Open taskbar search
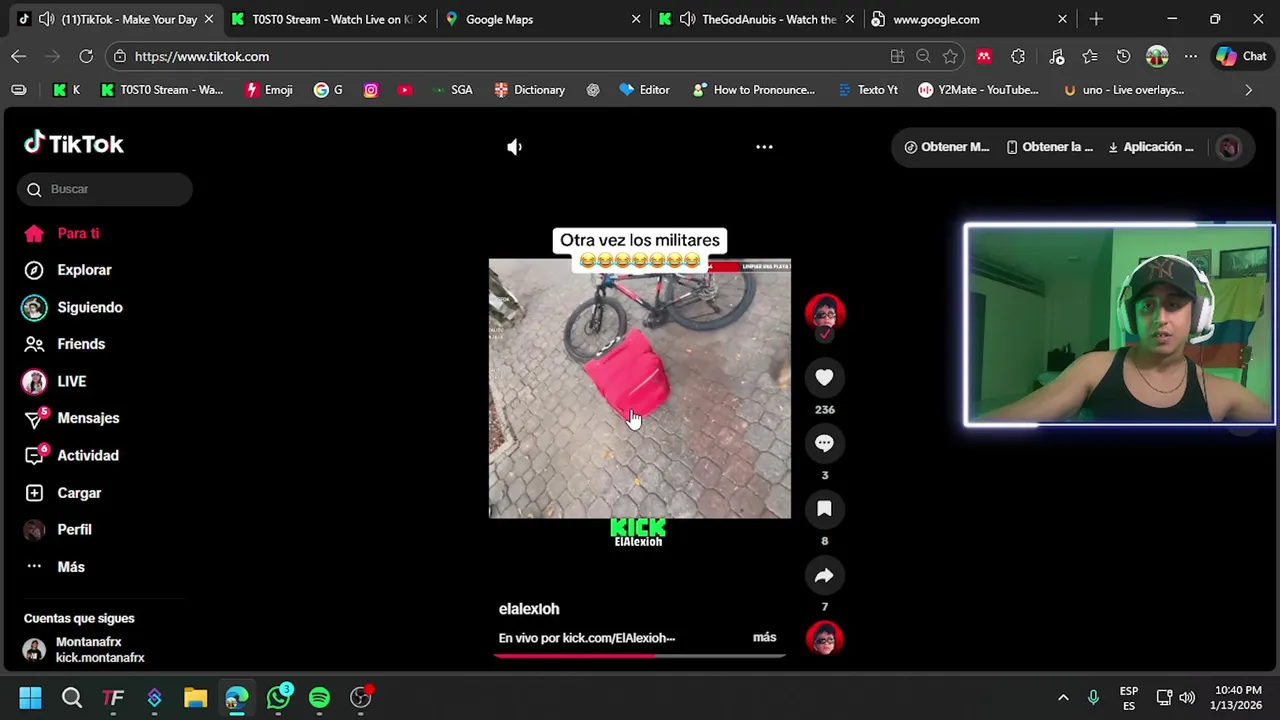Viewport: 1280px width, 720px height. point(72,697)
